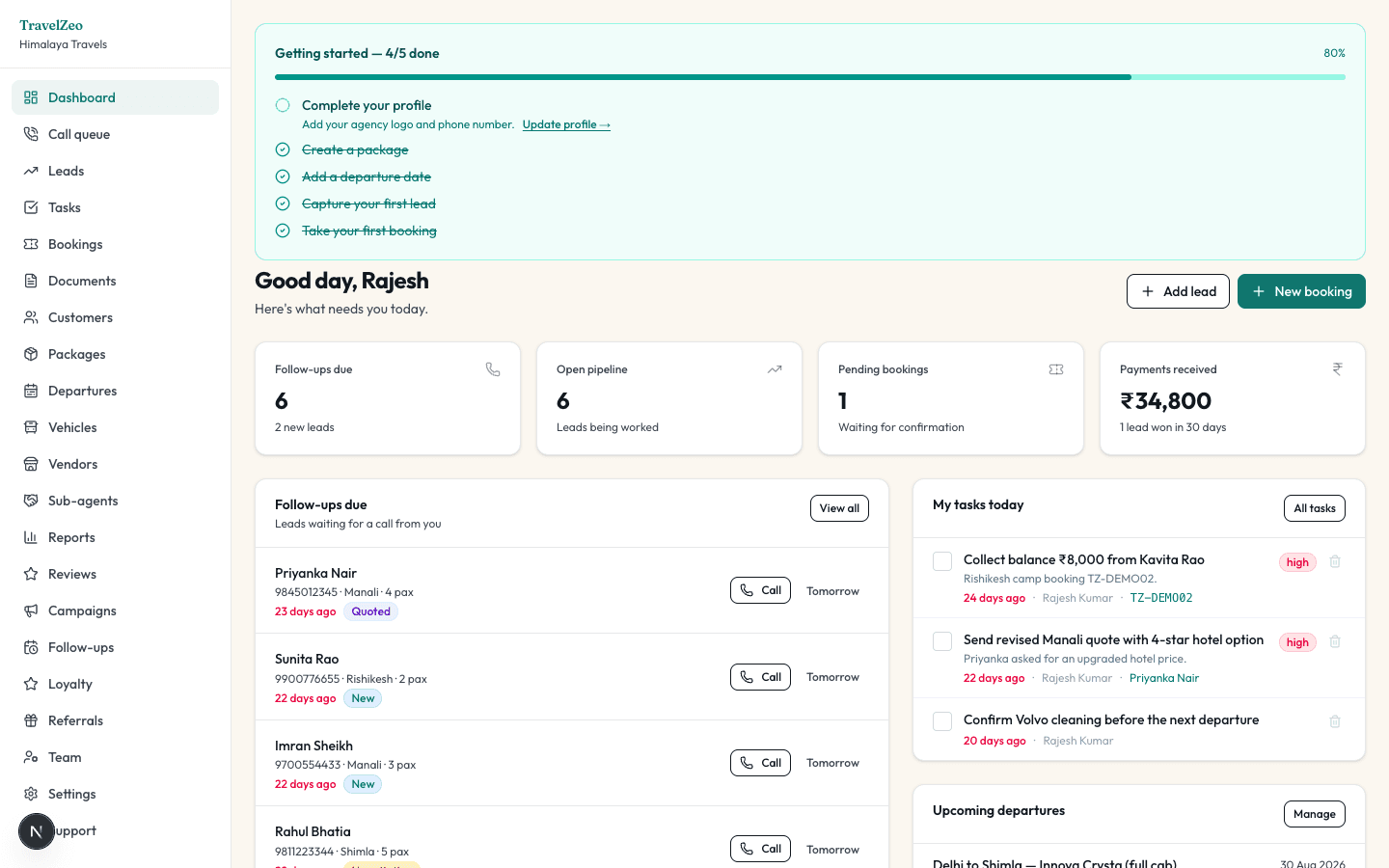Screen dimensions: 1389x868
Task: Click the Bookings ticket icon in sidebar
Action: (x=31, y=244)
